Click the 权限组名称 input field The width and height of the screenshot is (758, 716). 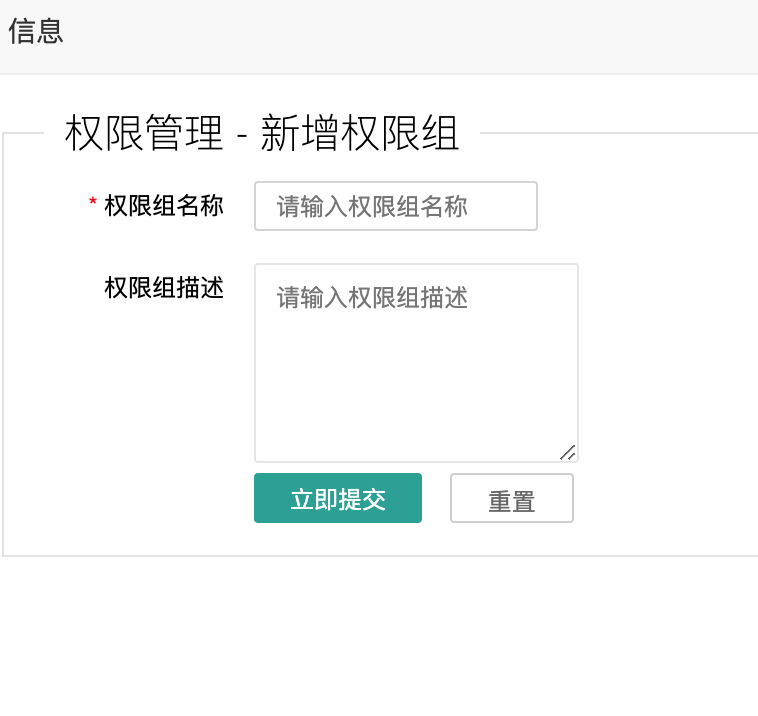(x=396, y=206)
